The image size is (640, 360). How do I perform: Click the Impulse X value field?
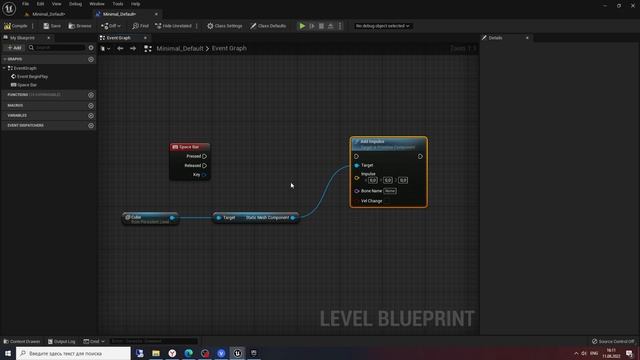[373, 180]
